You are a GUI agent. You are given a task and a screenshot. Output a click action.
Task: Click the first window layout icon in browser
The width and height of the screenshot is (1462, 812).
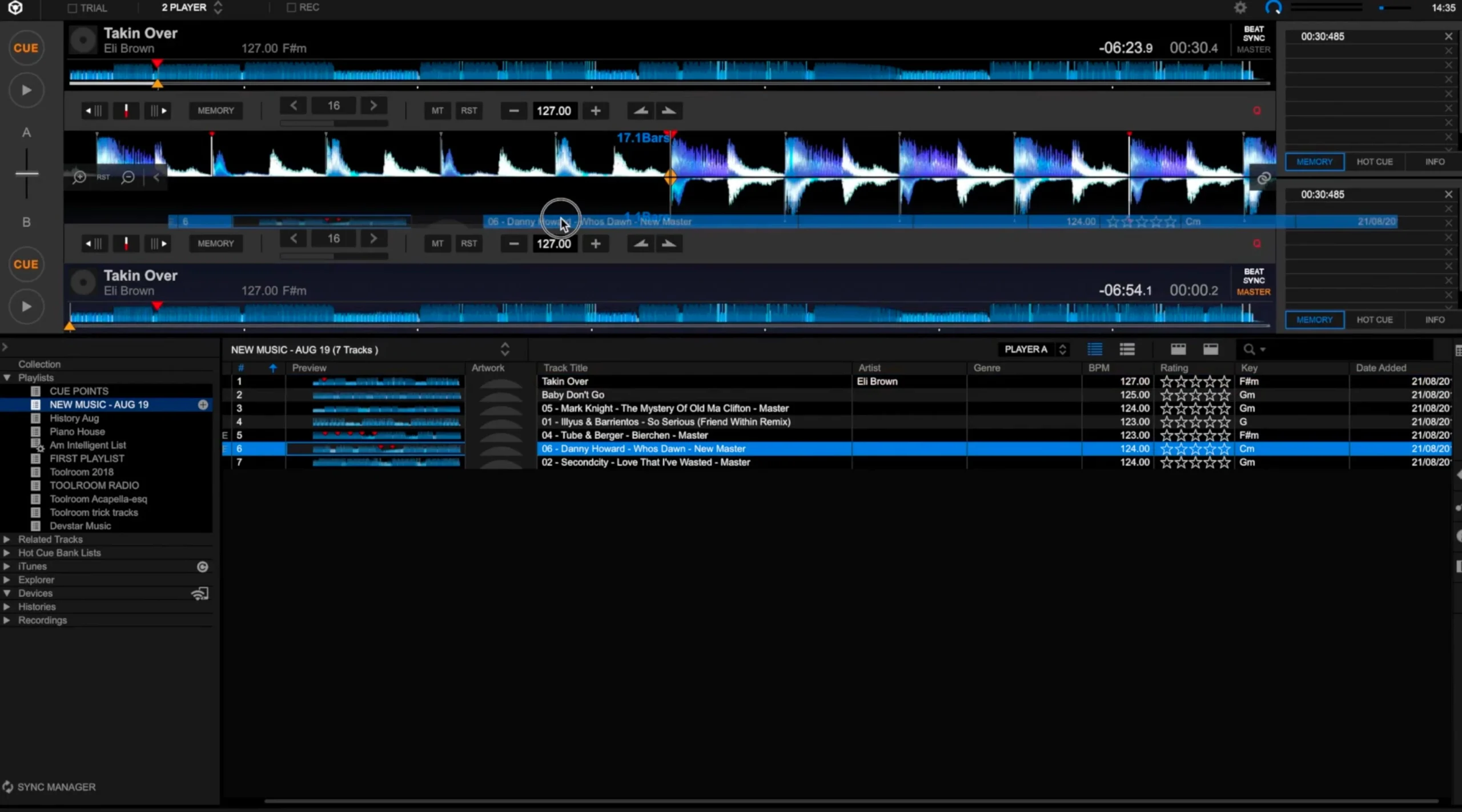click(1178, 349)
